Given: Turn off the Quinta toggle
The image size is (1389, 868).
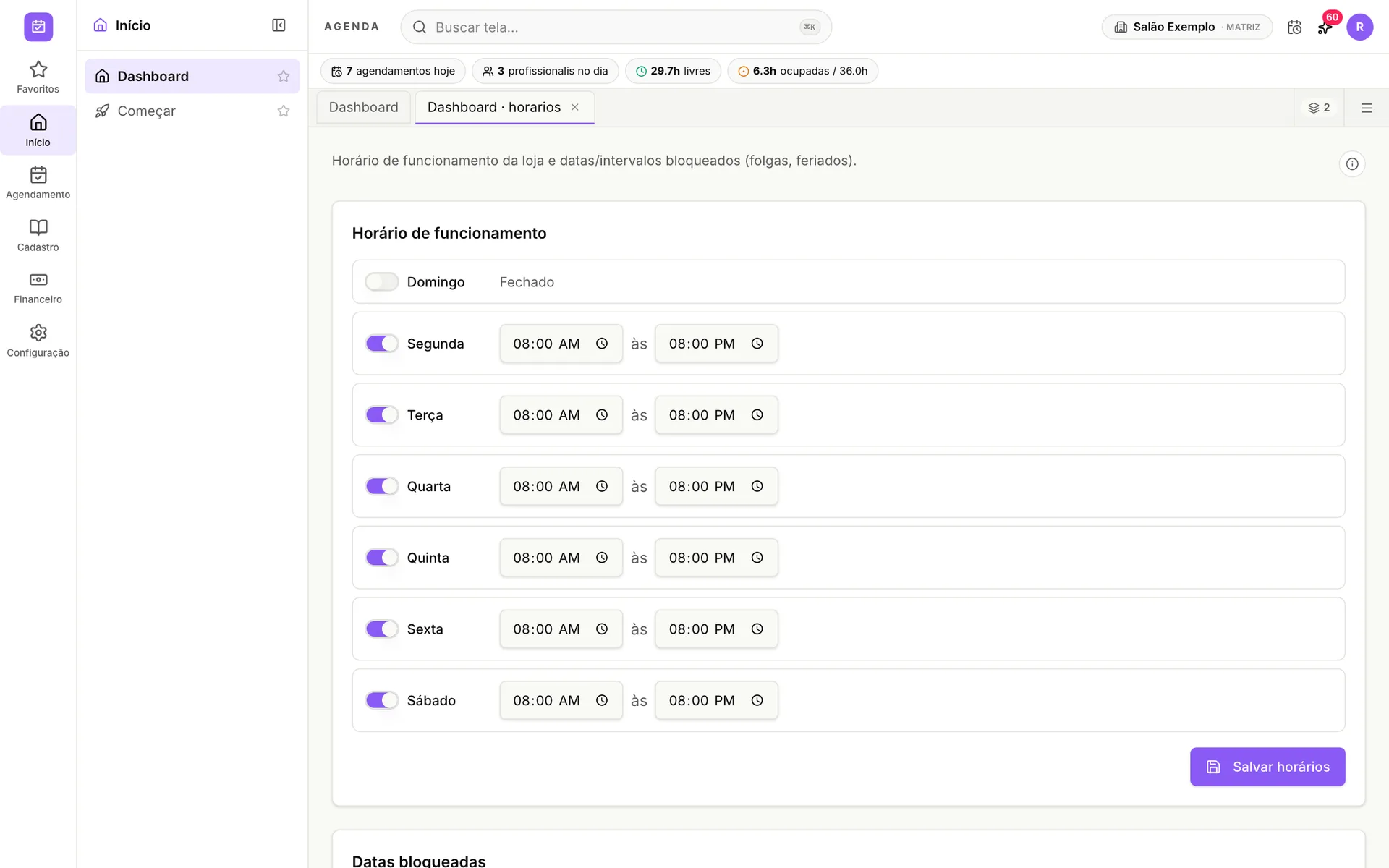Looking at the screenshot, I should tap(381, 558).
